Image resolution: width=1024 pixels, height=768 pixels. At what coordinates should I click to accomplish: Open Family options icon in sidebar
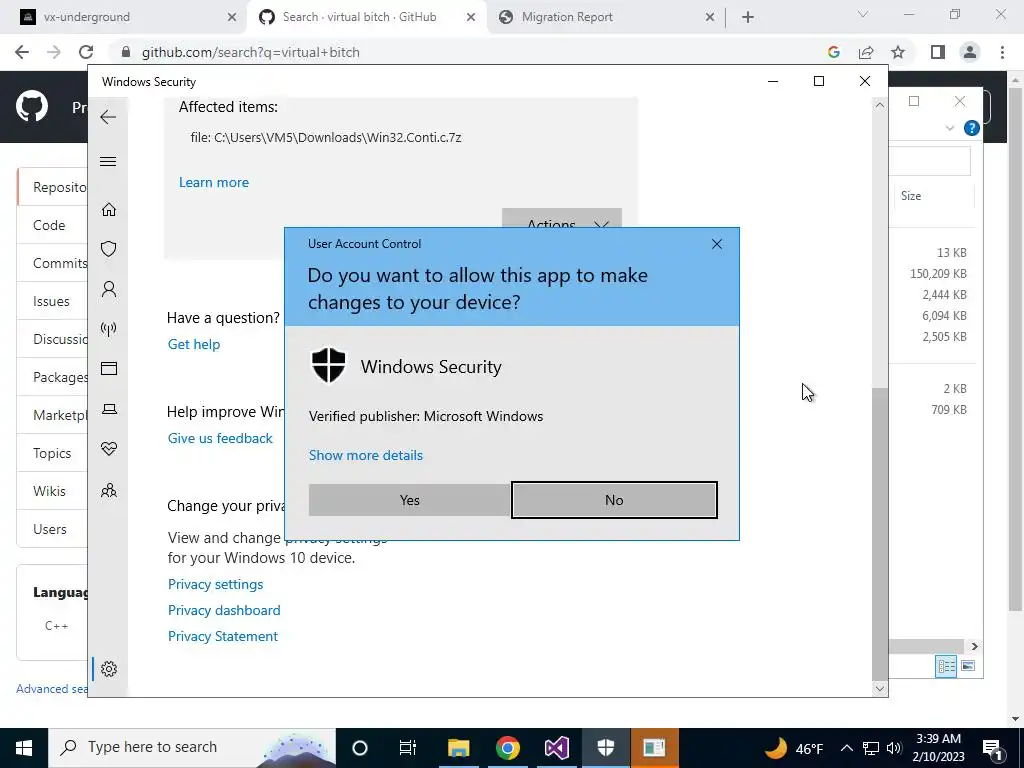(x=108, y=490)
